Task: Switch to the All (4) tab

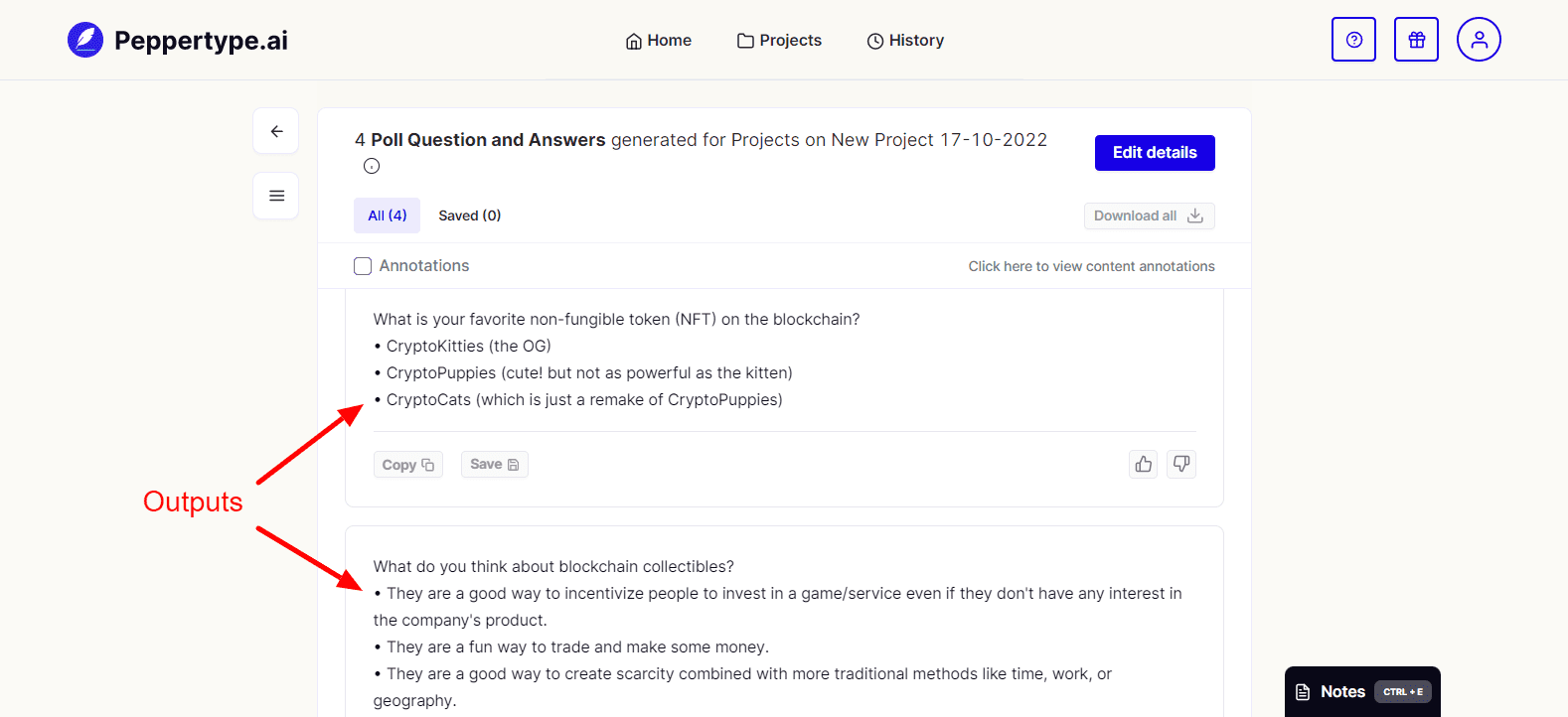Action: pyautogui.click(x=387, y=215)
